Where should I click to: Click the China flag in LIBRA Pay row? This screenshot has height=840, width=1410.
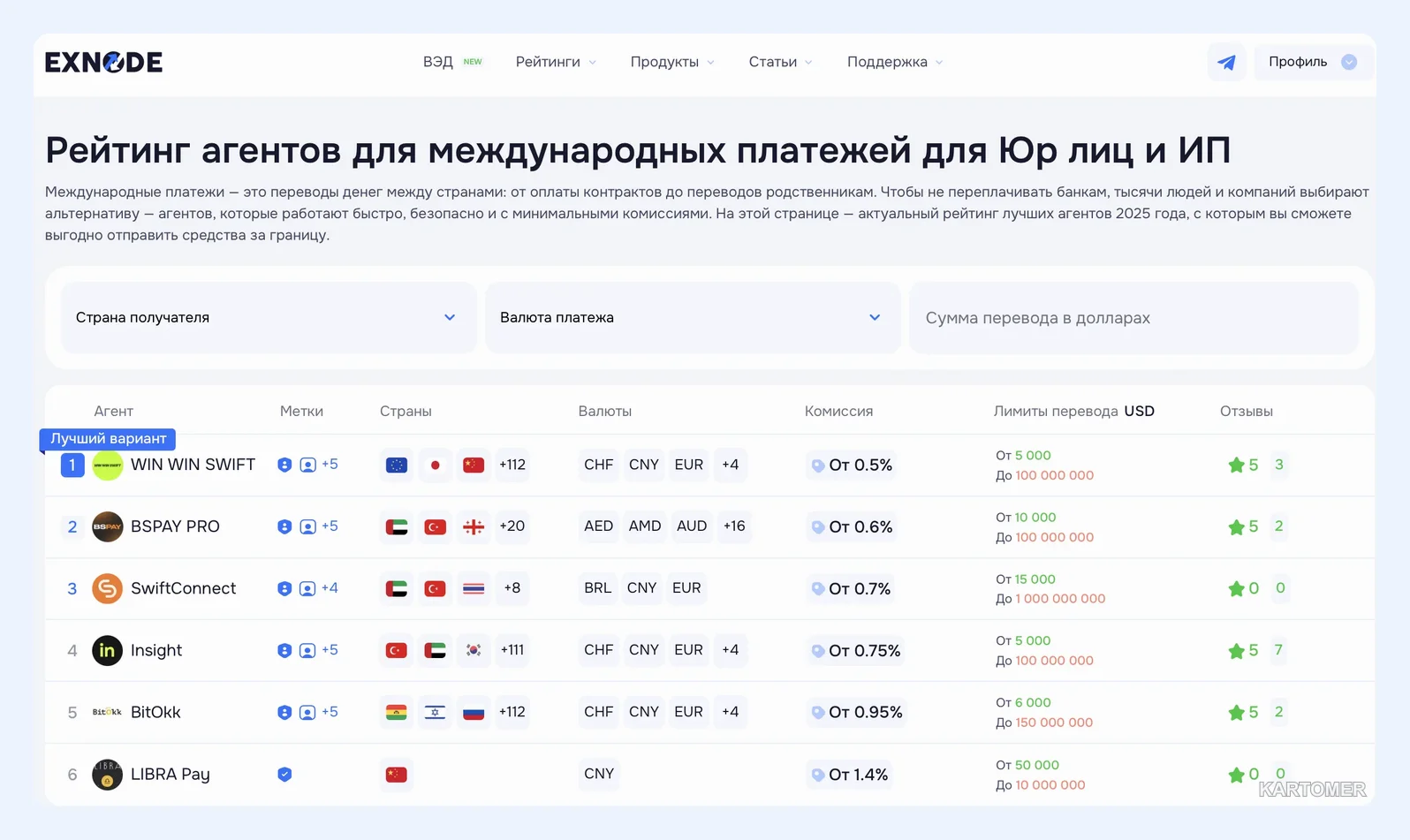pos(397,775)
